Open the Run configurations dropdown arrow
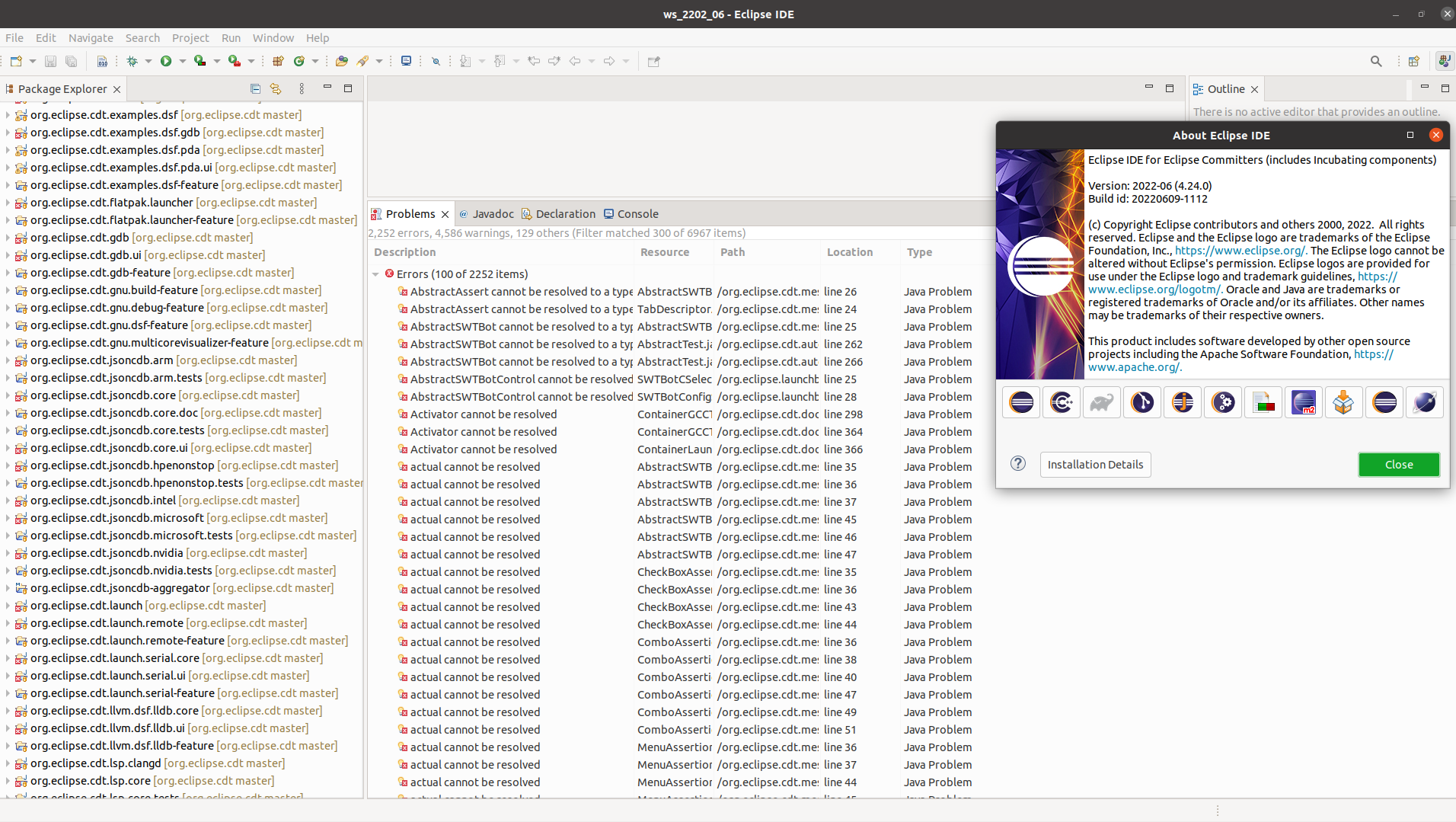This screenshot has height=822, width=1456. coord(183,61)
